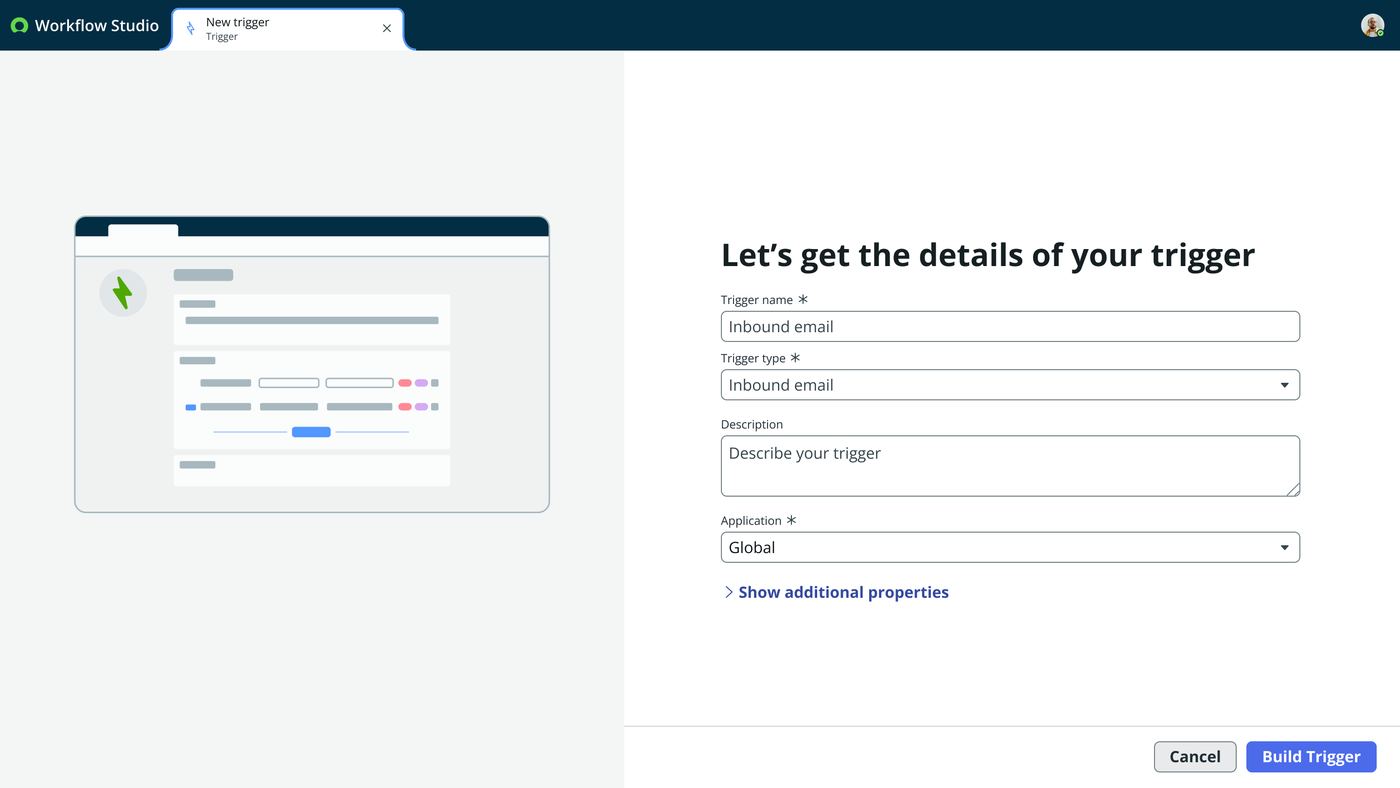Expand Show additional properties
The width and height of the screenshot is (1400, 788).
pyautogui.click(x=835, y=592)
